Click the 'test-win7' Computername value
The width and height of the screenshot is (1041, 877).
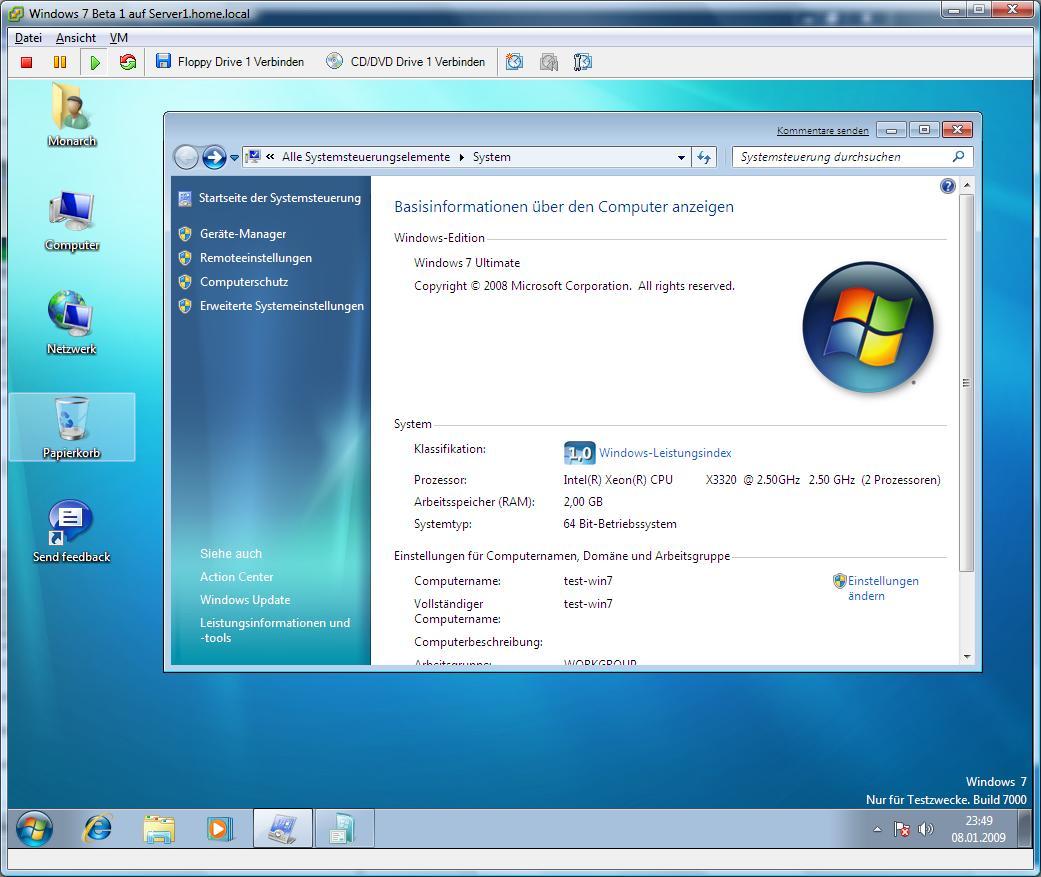tap(588, 581)
